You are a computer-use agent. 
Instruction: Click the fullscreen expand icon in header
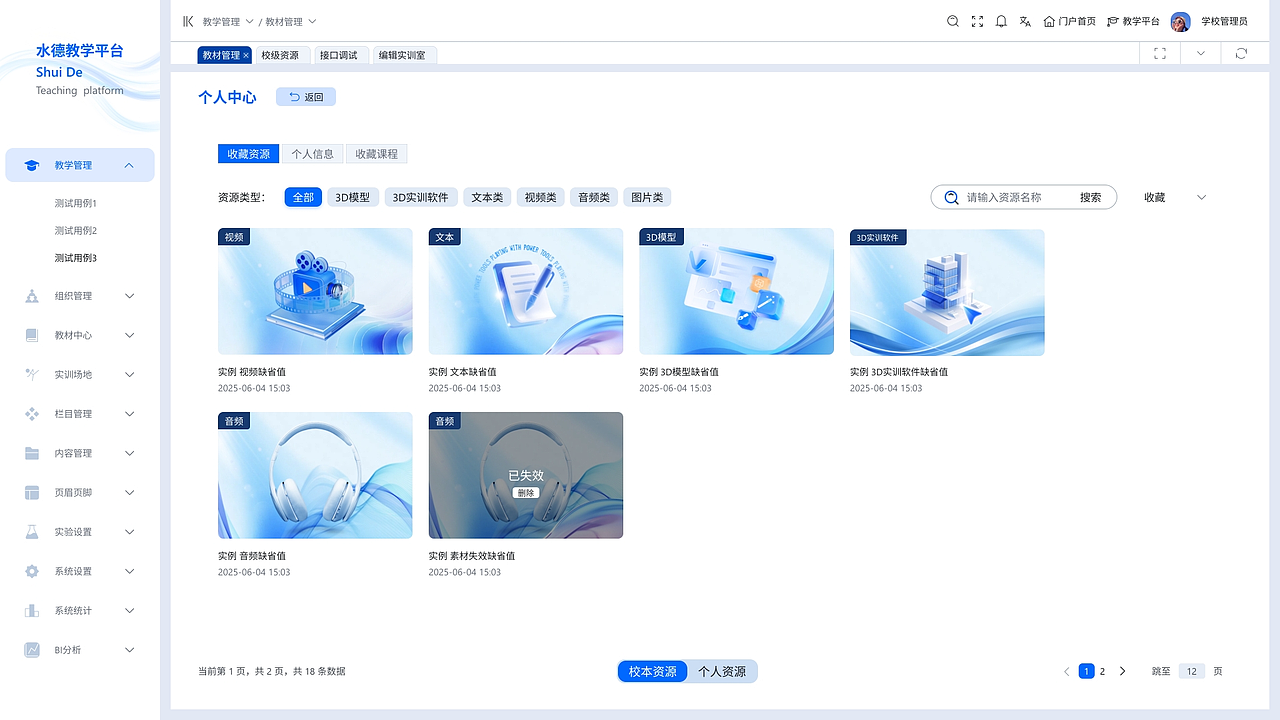[977, 21]
